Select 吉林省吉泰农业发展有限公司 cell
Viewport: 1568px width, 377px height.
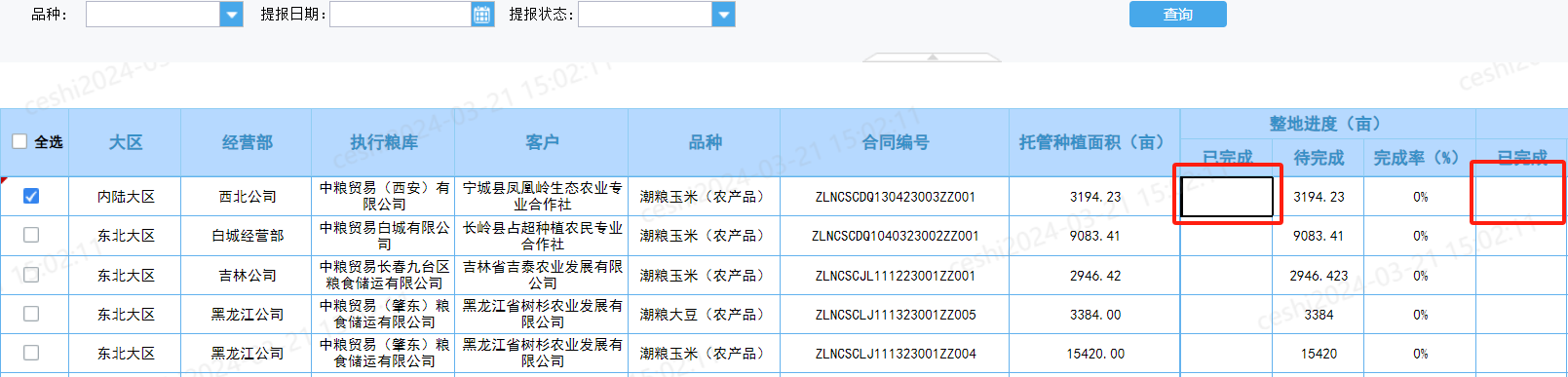542,276
